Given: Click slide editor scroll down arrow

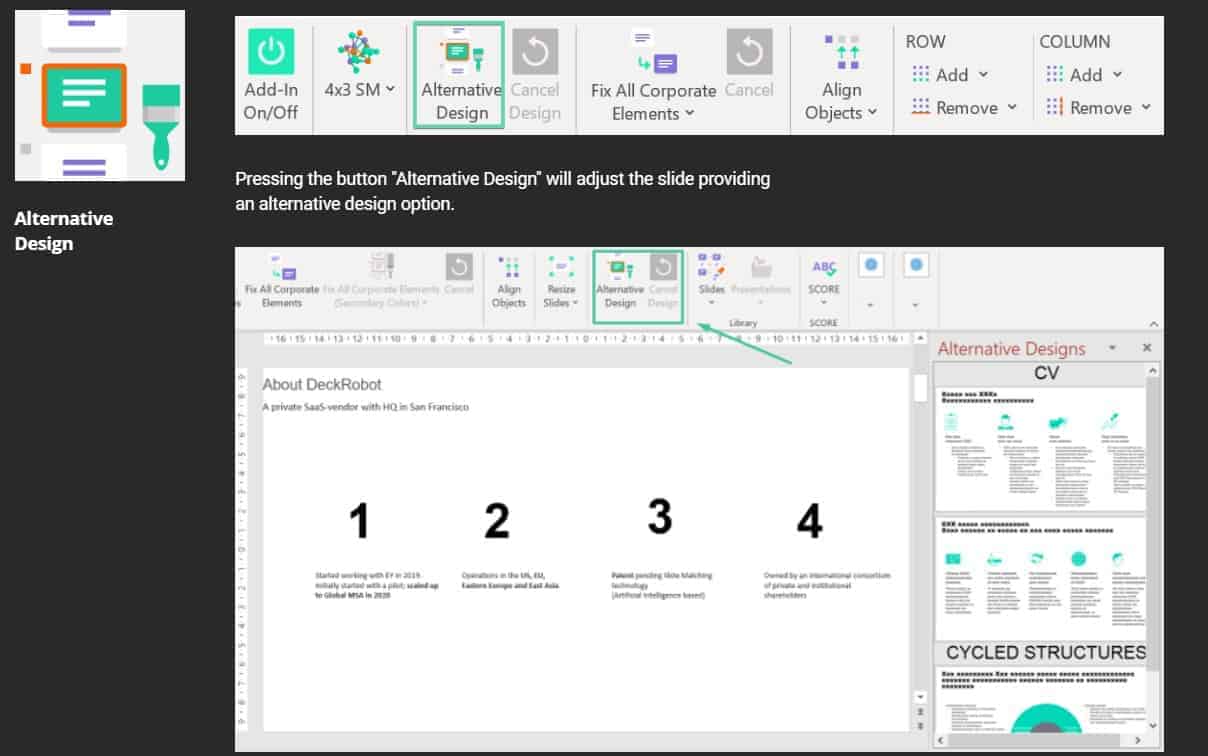Looking at the screenshot, I should click(x=920, y=695).
